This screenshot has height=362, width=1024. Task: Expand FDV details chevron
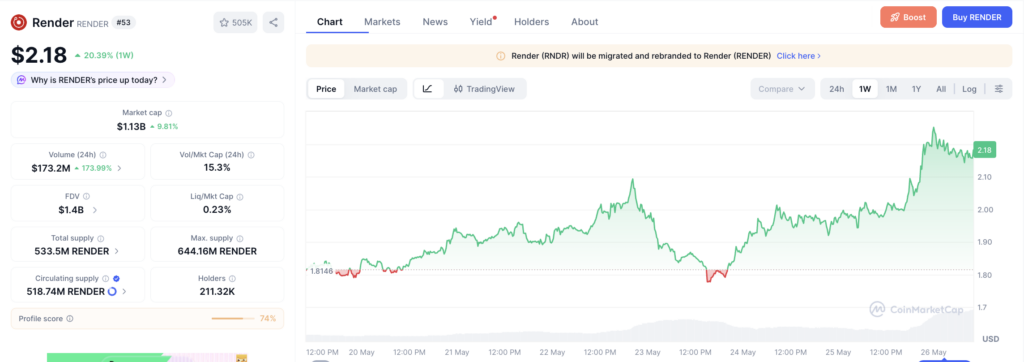pos(95,210)
